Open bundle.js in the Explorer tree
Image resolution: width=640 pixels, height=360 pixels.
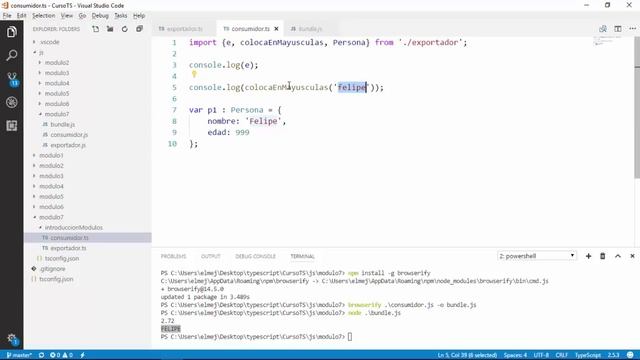(x=62, y=124)
